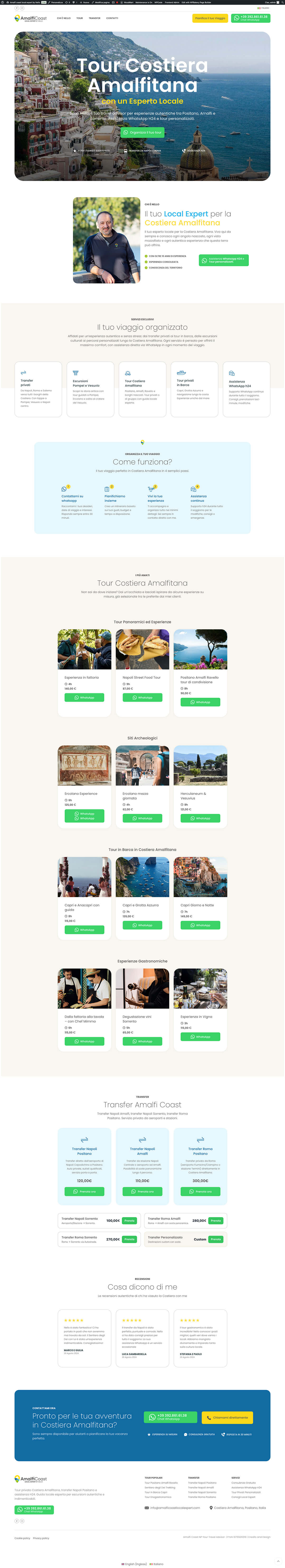Click the Organizza il tuo tour hero button

click(142, 132)
